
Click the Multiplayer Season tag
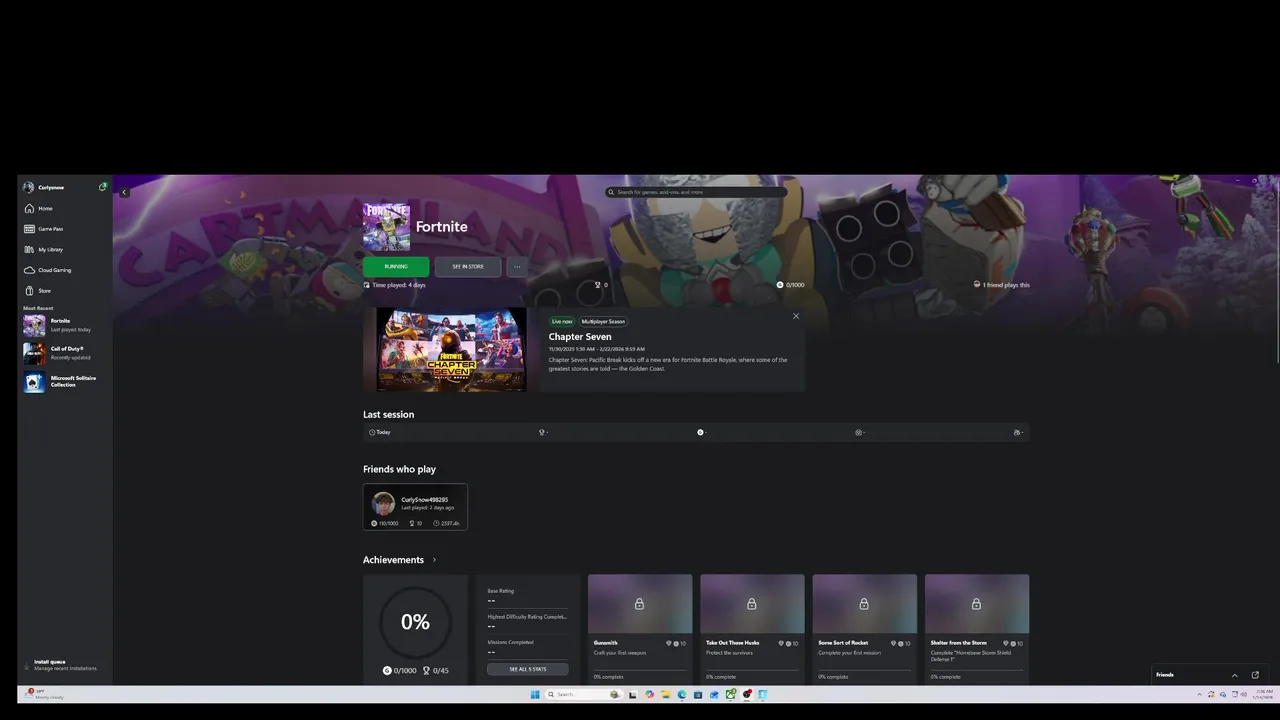[603, 322]
